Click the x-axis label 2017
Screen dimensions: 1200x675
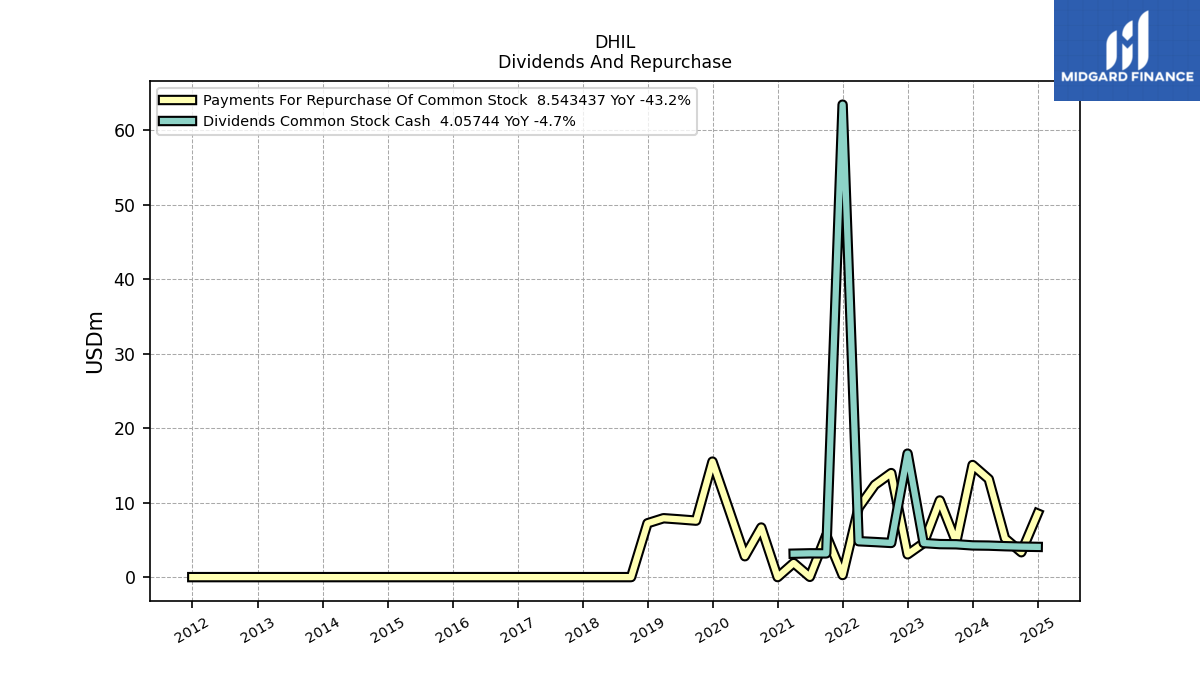coord(517,630)
